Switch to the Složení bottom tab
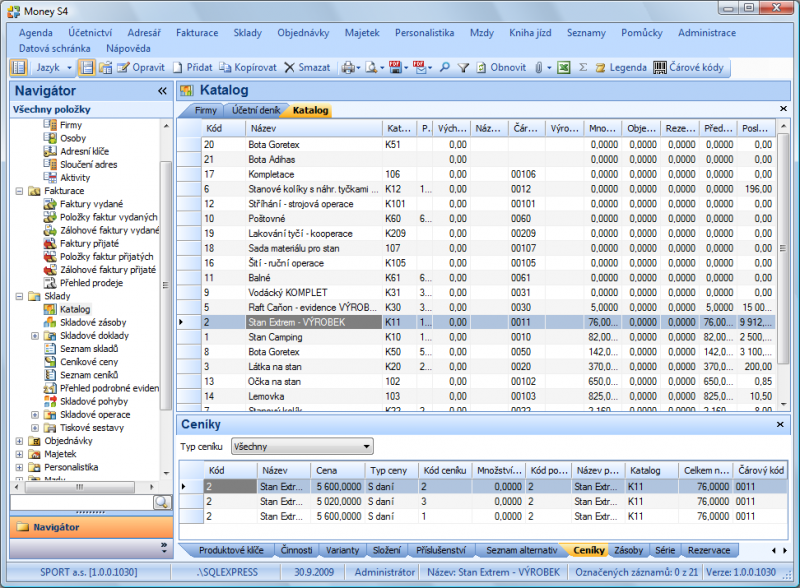The height and width of the screenshot is (588, 800). click(386, 550)
